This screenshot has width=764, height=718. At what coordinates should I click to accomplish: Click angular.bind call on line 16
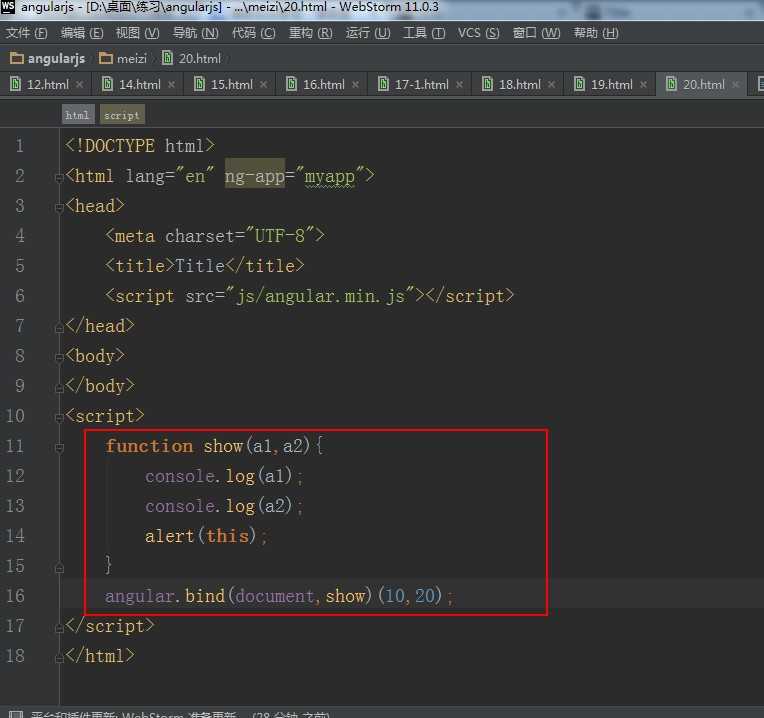pos(278,596)
